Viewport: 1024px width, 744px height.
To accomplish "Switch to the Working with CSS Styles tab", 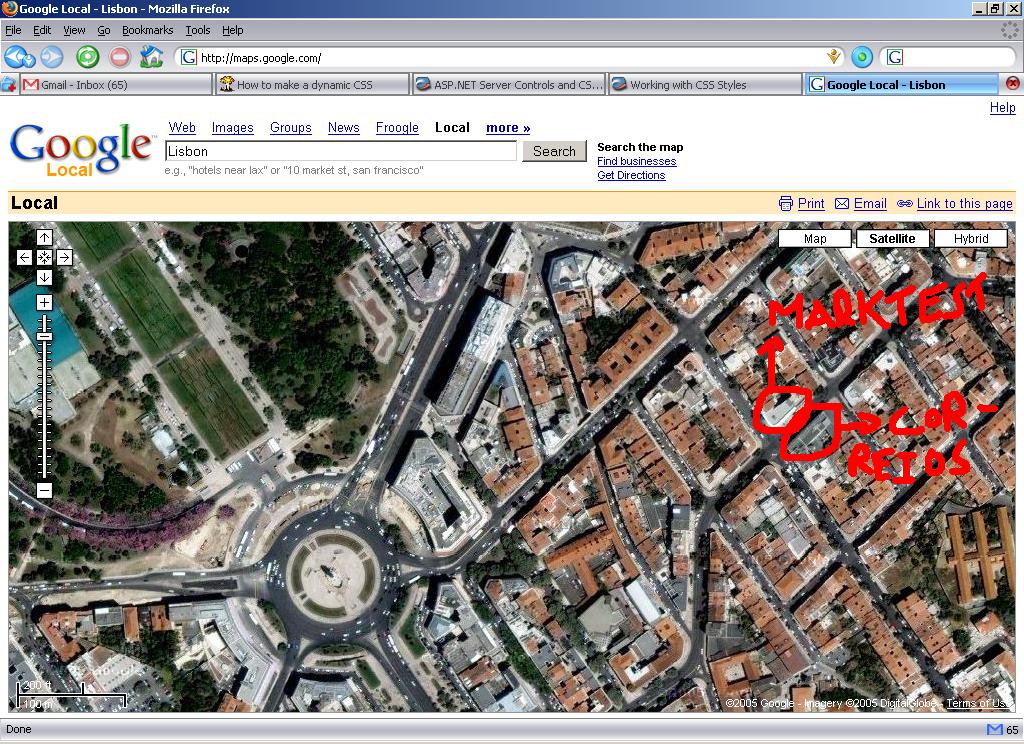I will click(705, 84).
